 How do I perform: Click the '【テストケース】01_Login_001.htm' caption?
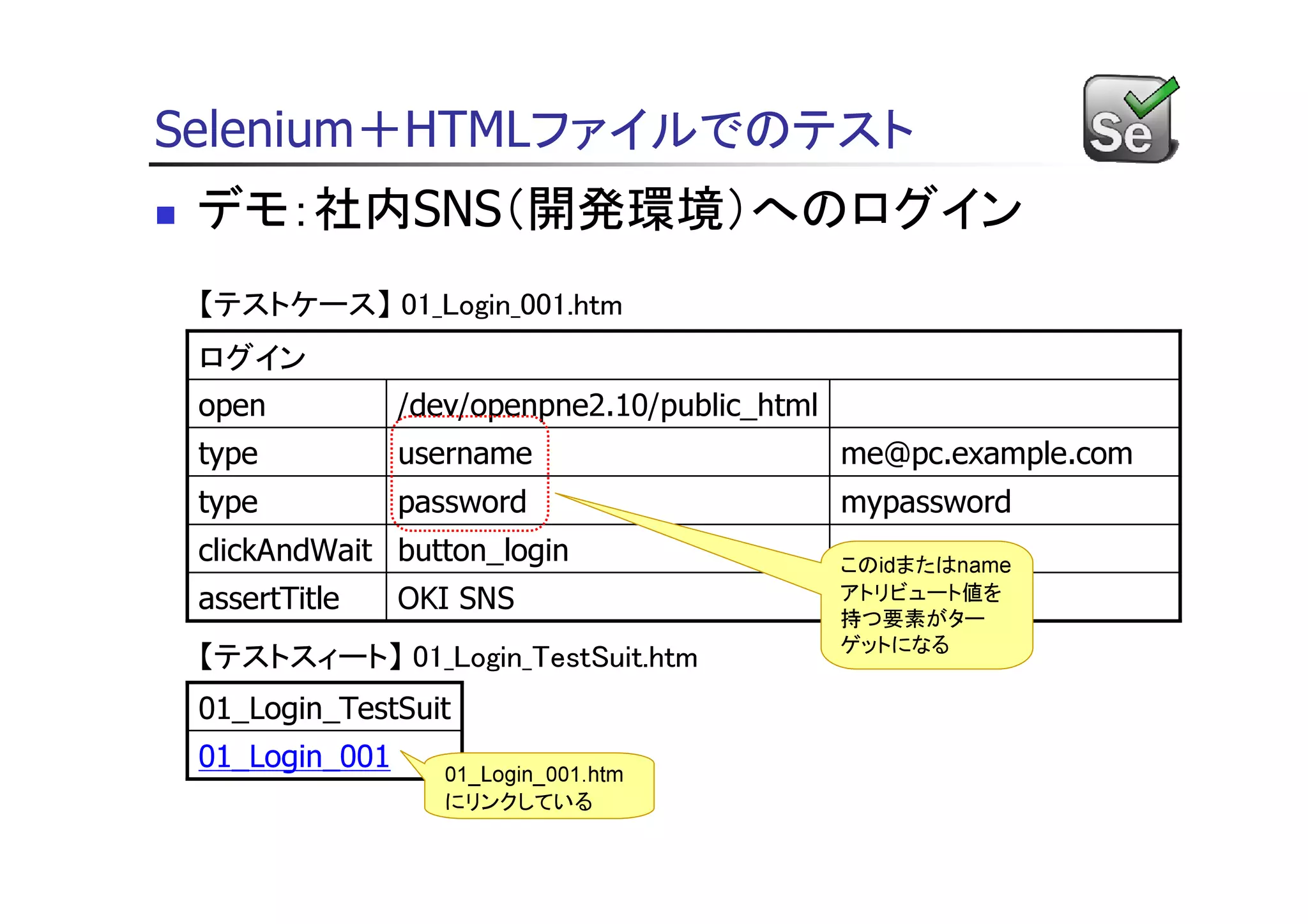pyautogui.click(x=409, y=305)
